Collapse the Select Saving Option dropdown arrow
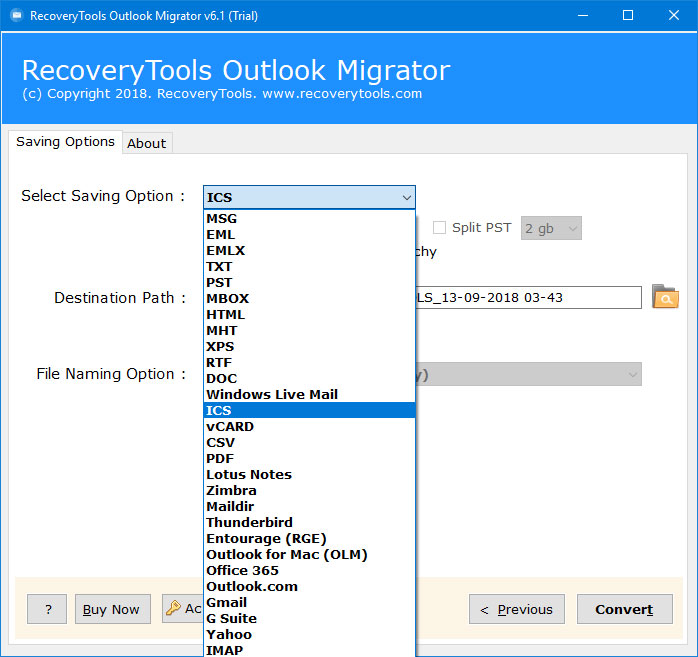This screenshot has width=698, height=657. click(x=405, y=197)
